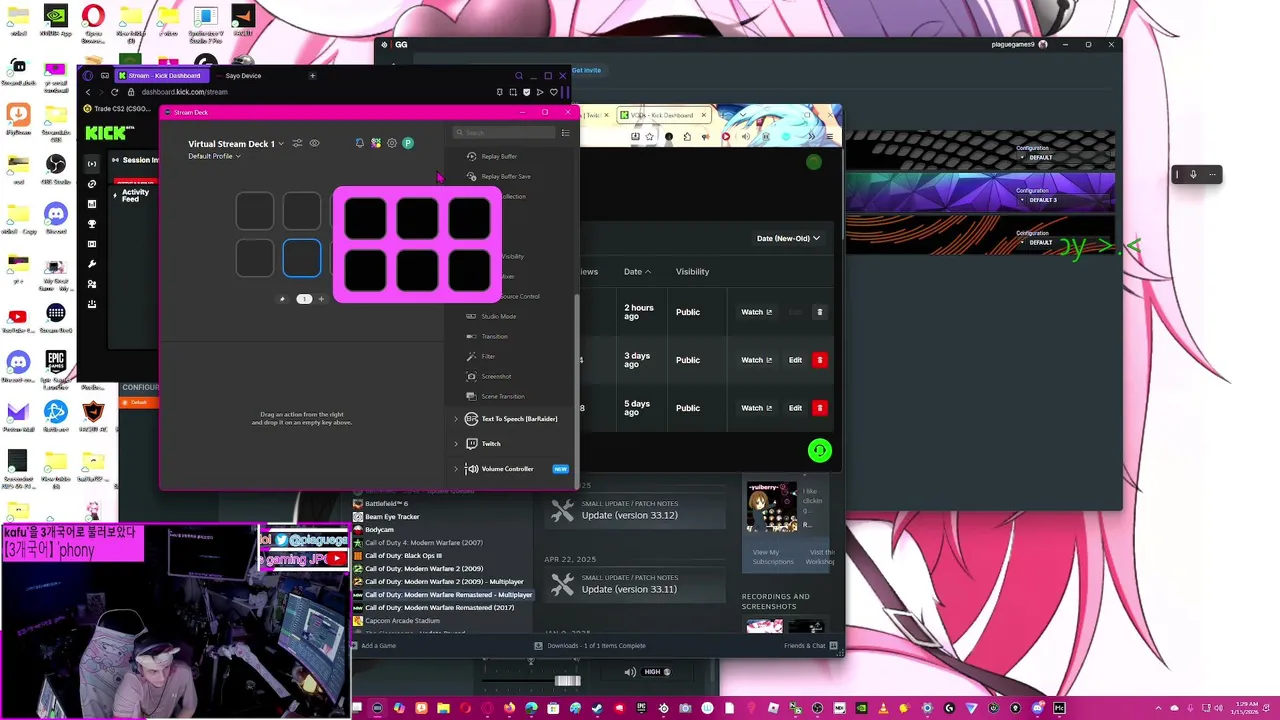Open Firefox from the taskbar
Viewport: 1280px width, 720px height.
click(509, 708)
